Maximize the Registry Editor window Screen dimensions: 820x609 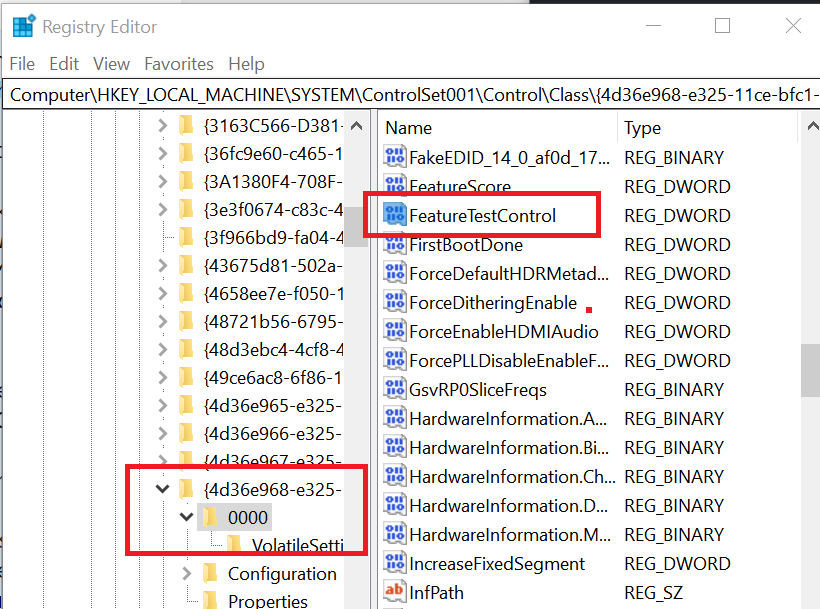722,26
